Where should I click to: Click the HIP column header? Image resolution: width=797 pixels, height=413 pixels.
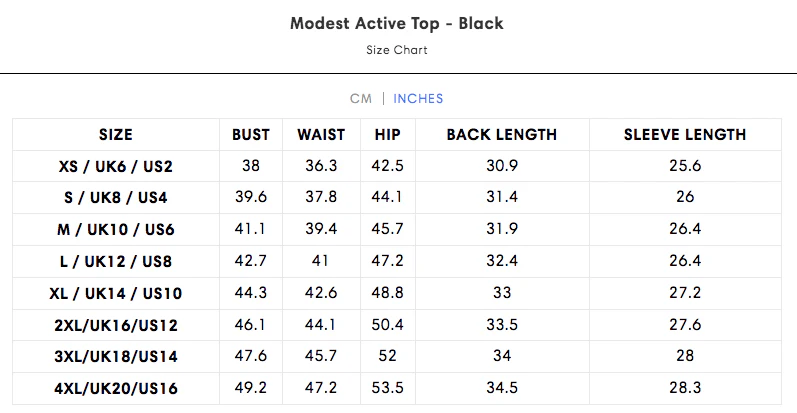tap(387, 135)
